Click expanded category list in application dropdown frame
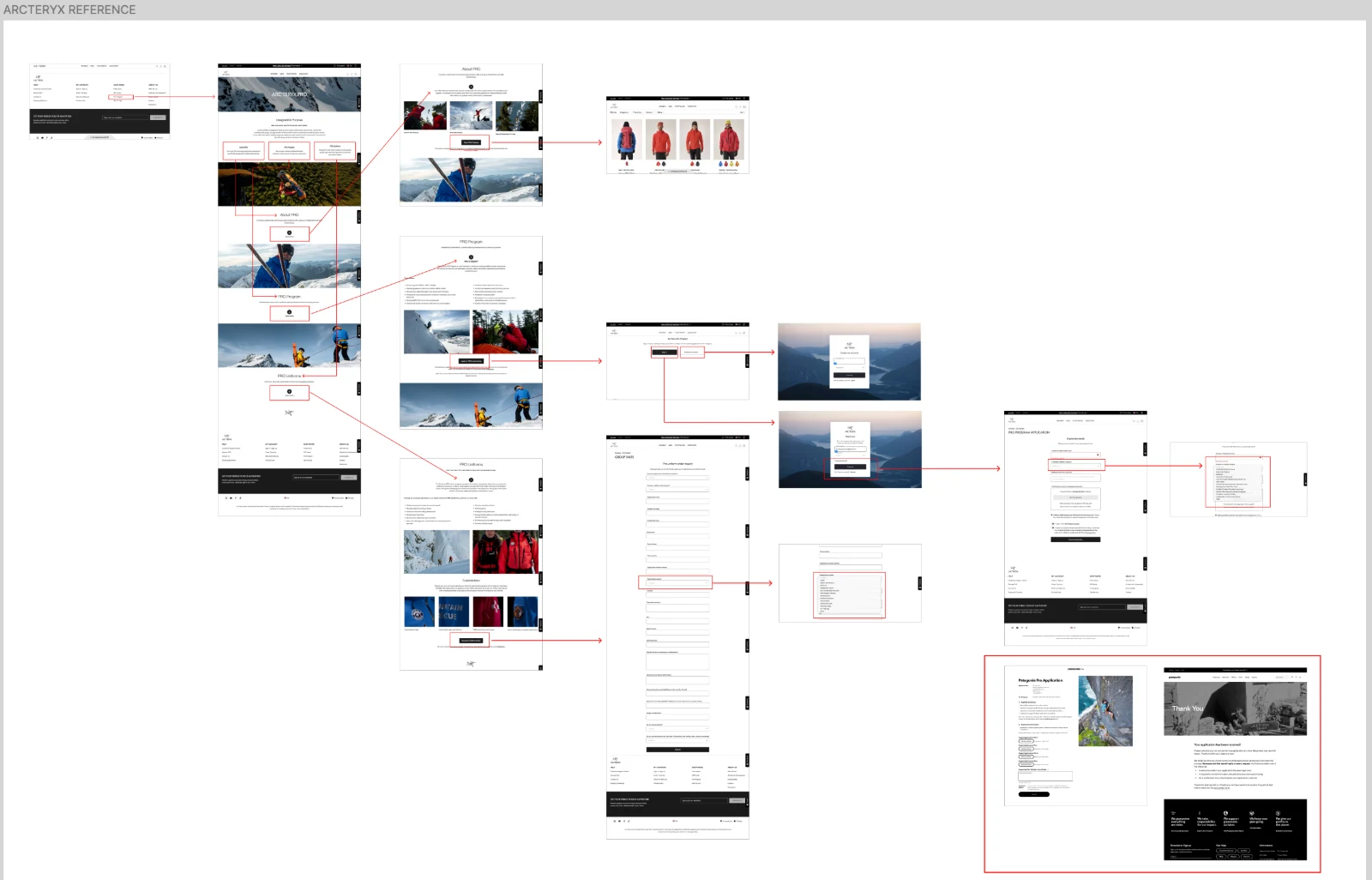Viewport: 1372px width, 880px height. [x=1239, y=484]
